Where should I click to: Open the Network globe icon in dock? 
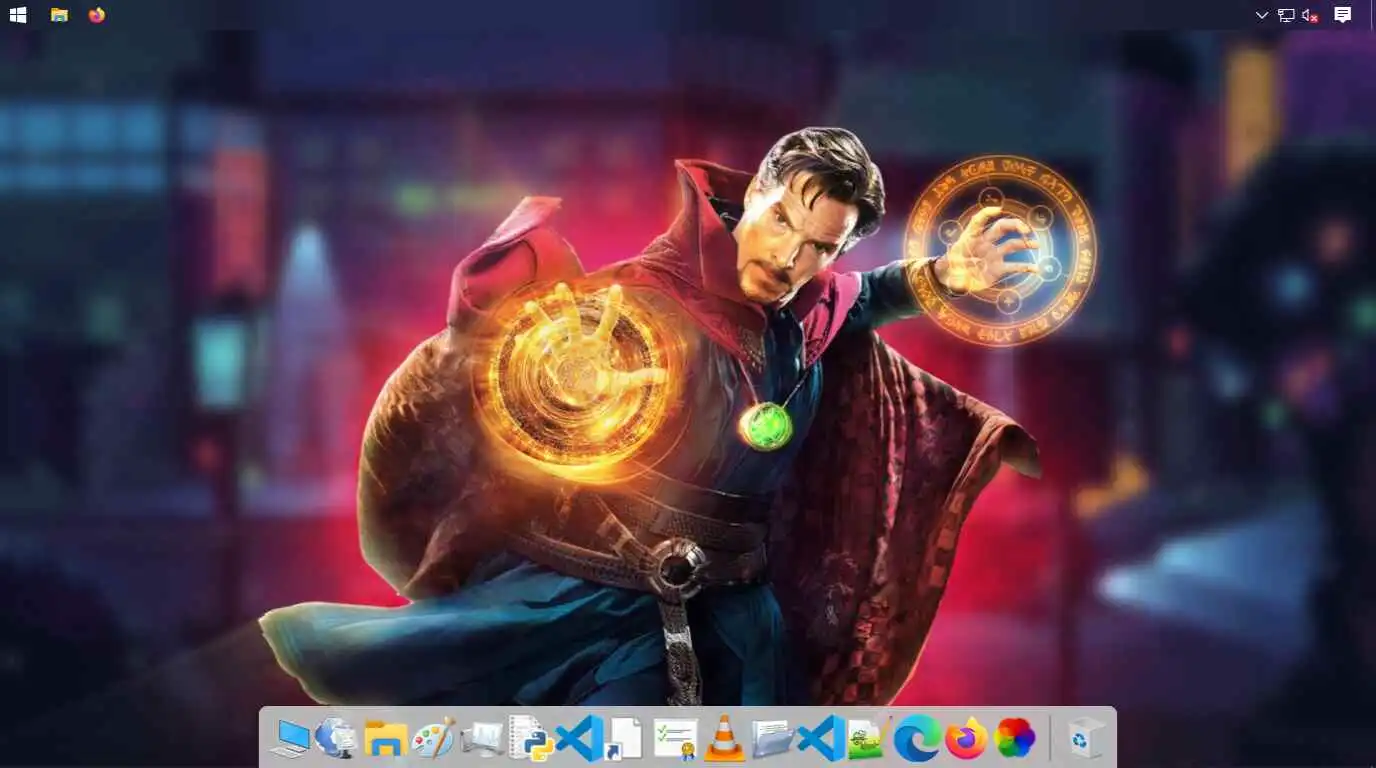click(x=337, y=739)
